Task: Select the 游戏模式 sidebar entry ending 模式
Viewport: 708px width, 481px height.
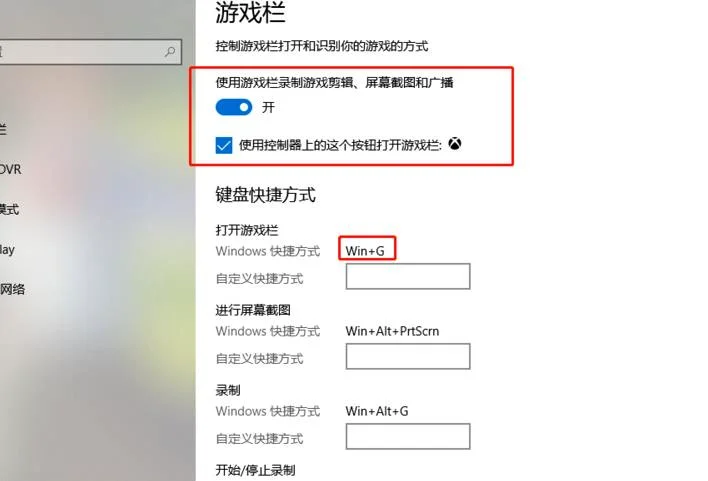Action: point(9,209)
